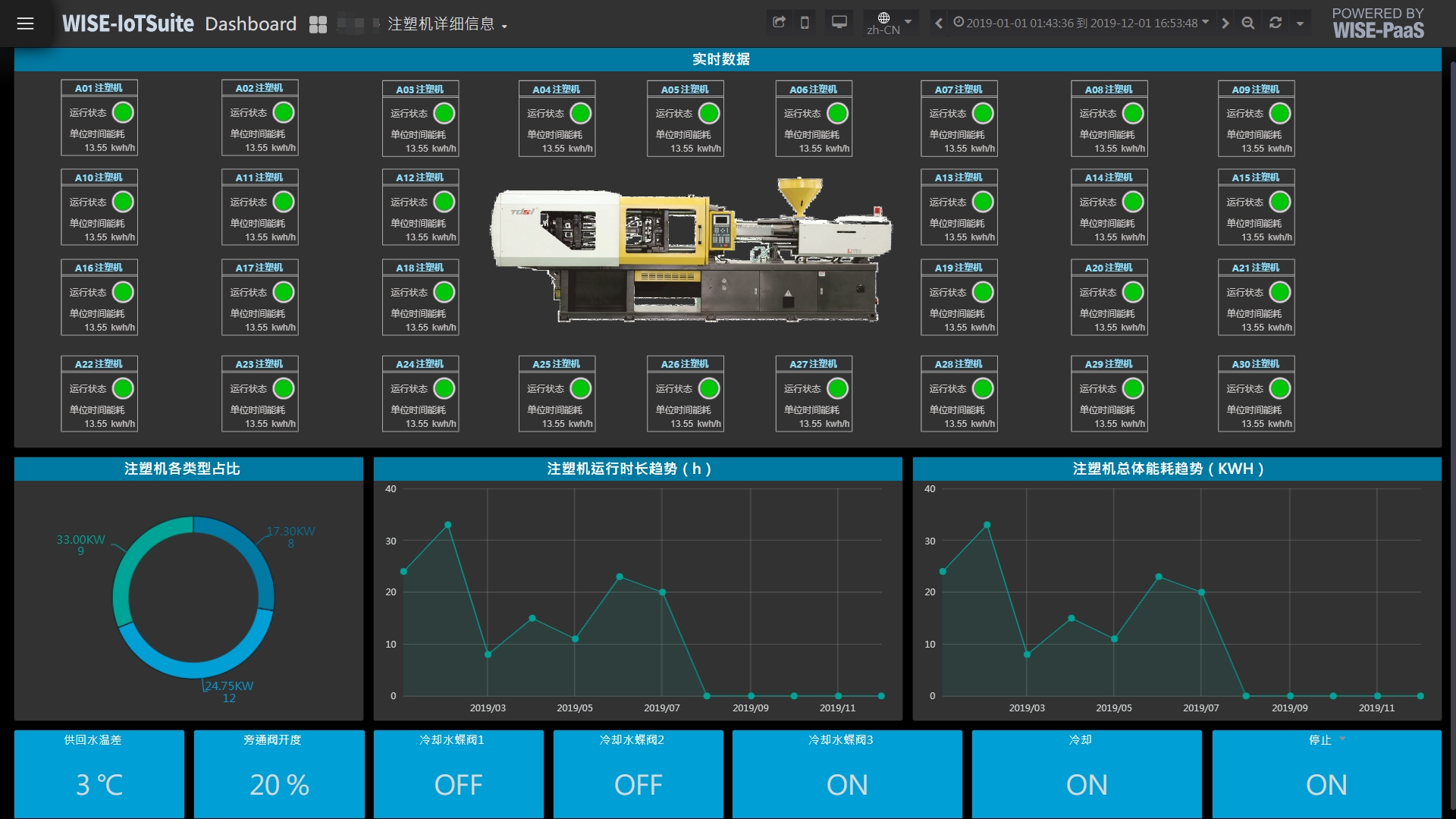The width and height of the screenshot is (1456, 819).
Task: Open 注塑机运行时长趋势 panel title menu
Action: [629, 469]
